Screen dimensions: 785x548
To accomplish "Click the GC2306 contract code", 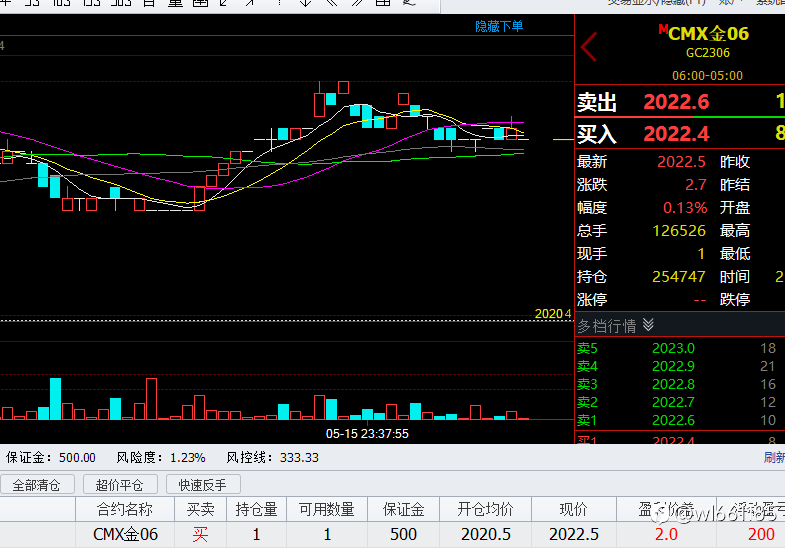I will coord(707,53).
